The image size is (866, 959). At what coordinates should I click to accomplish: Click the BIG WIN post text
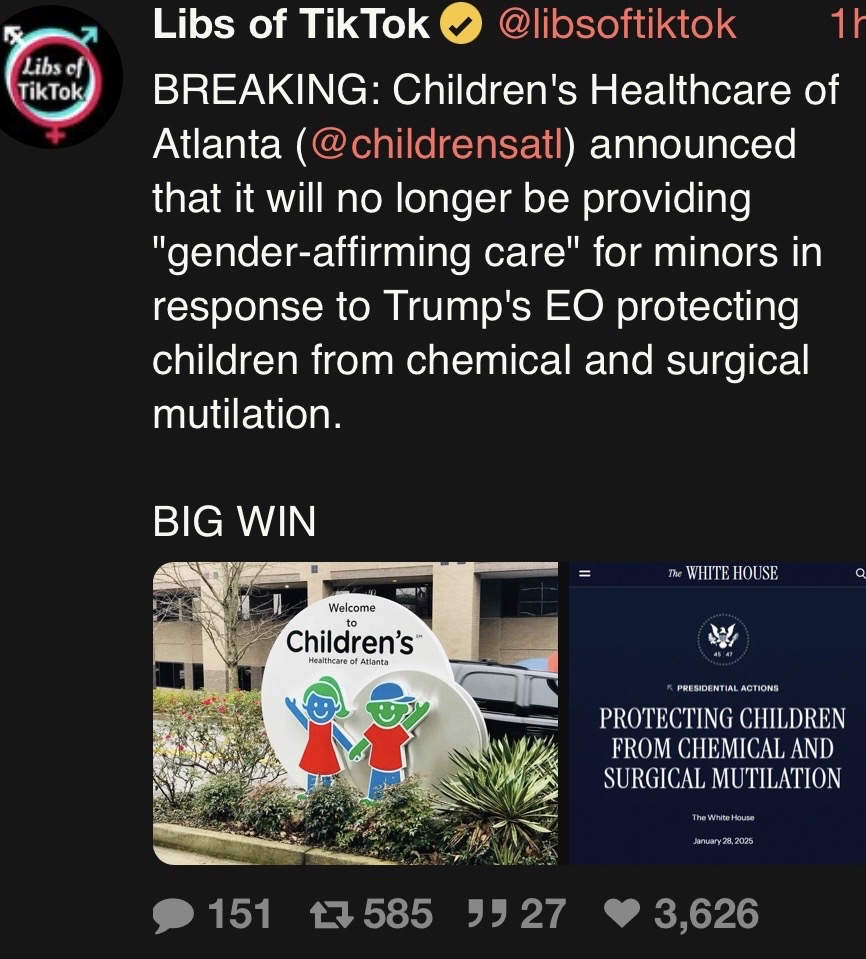pyautogui.click(x=234, y=522)
